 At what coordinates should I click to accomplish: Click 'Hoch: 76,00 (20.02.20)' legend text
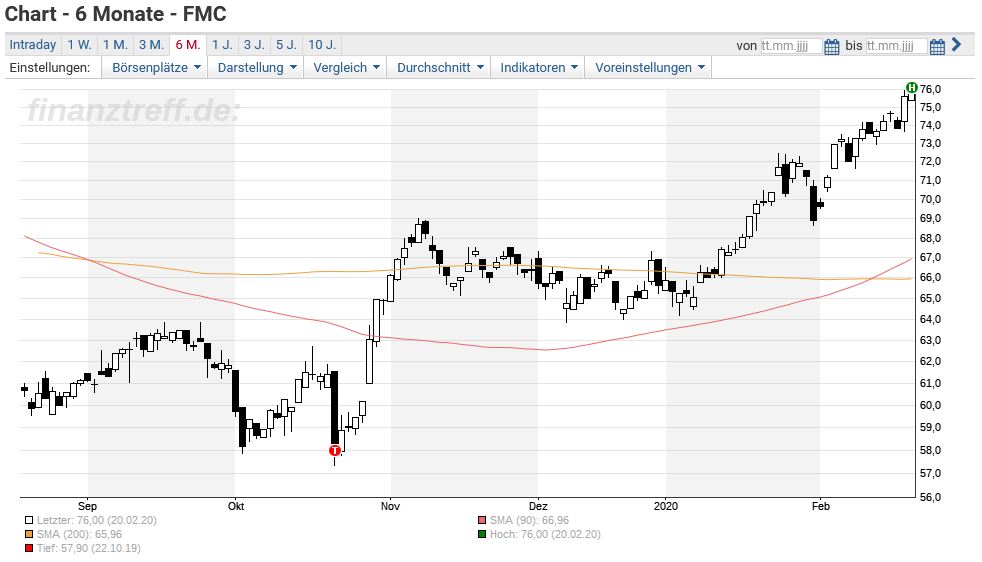(545, 534)
